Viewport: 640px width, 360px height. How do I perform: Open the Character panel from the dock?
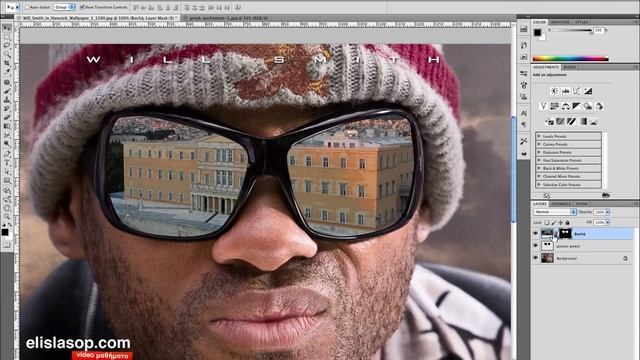[524, 113]
